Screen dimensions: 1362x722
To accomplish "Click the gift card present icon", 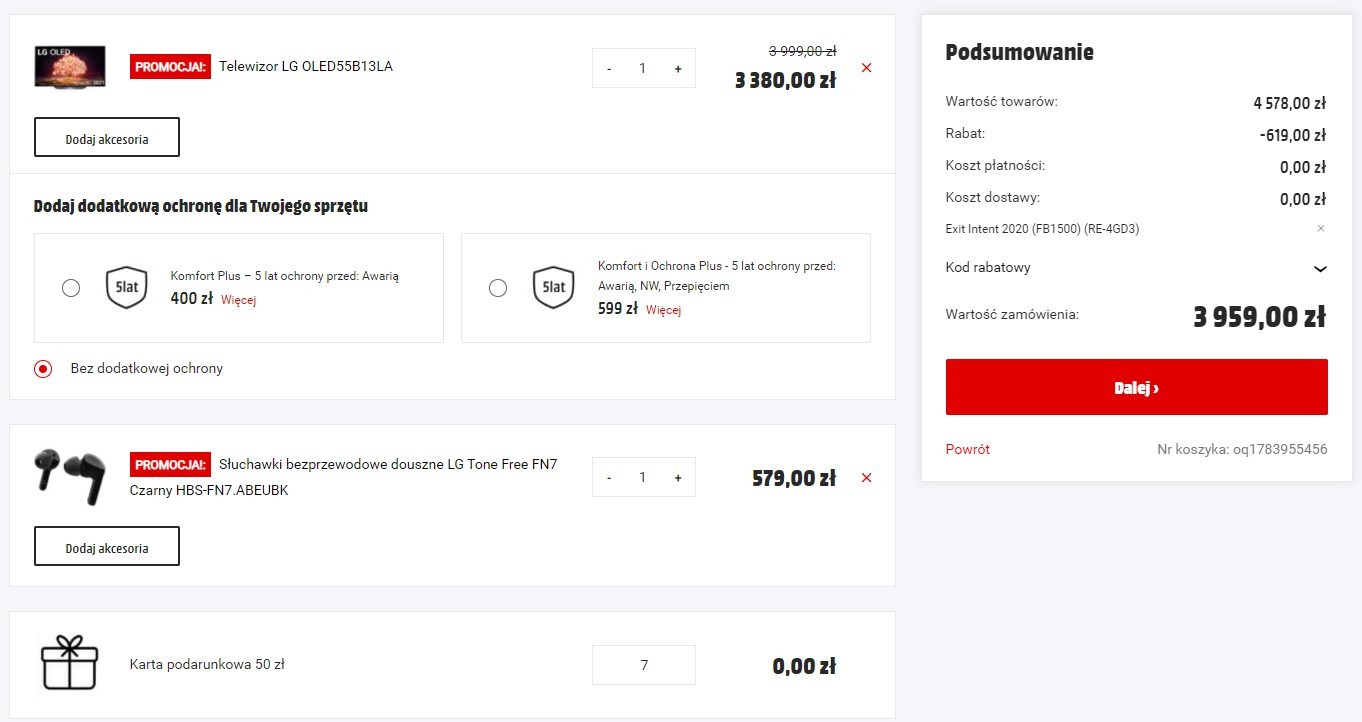I will 69,662.
